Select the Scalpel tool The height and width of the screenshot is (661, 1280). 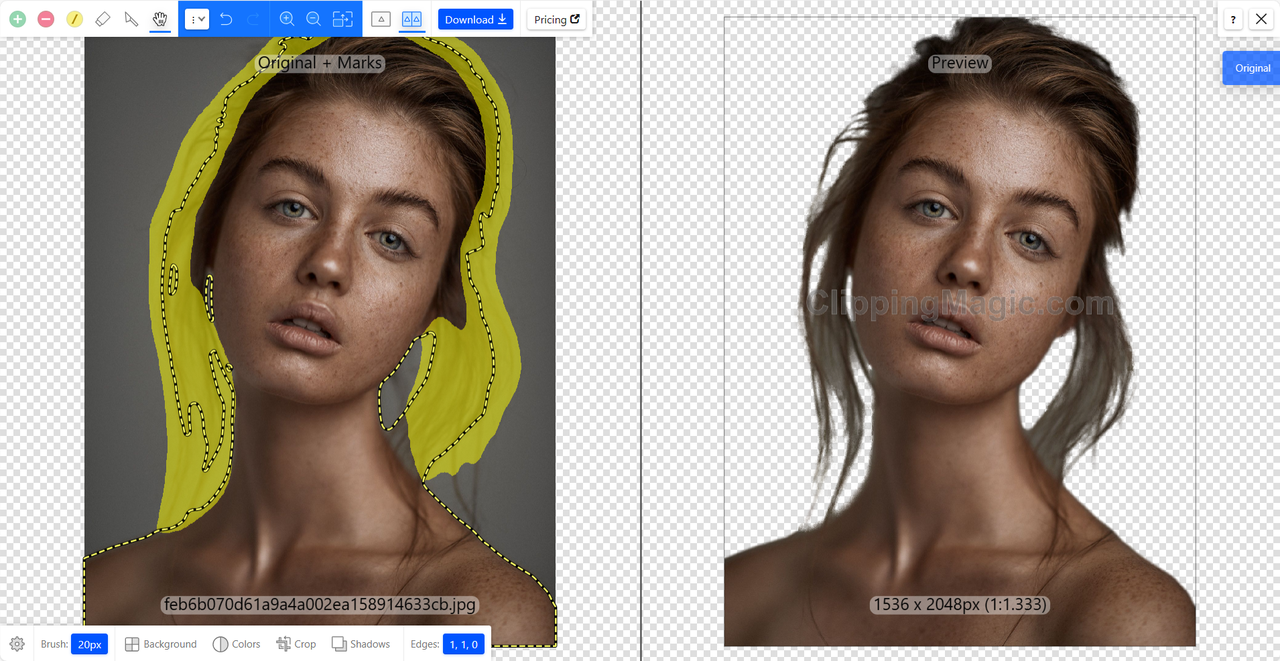[x=131, y=19]
